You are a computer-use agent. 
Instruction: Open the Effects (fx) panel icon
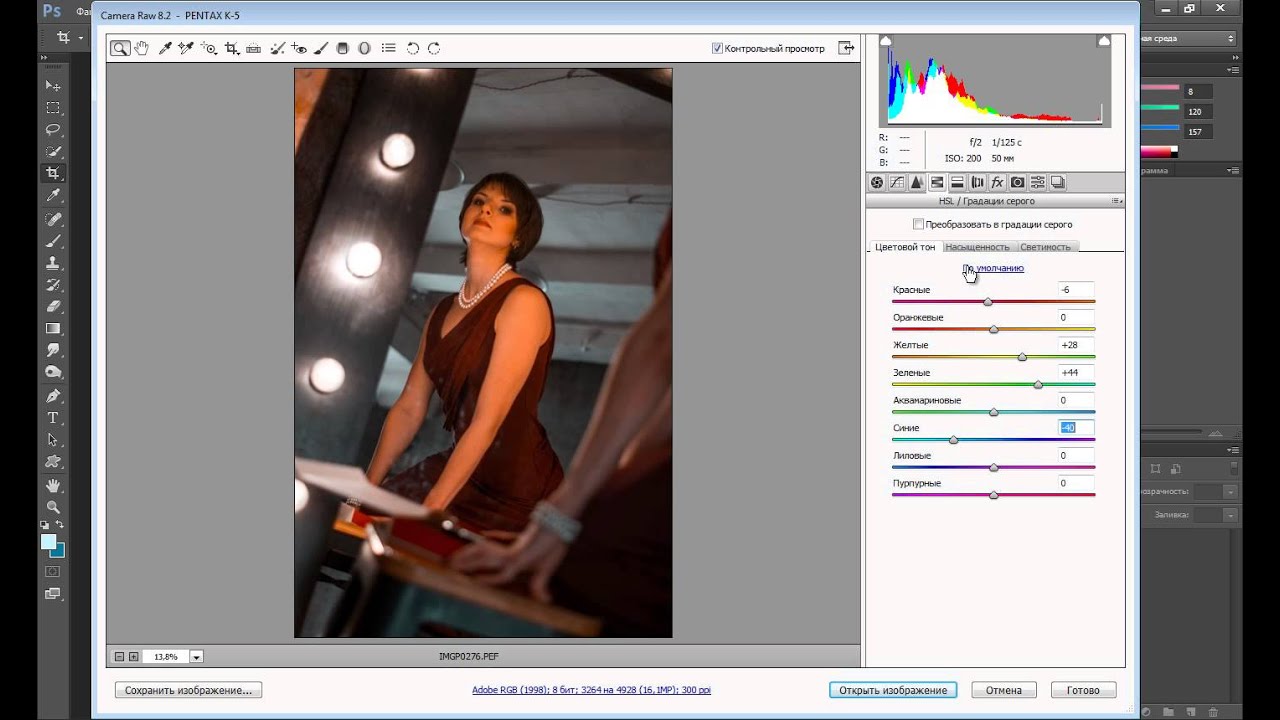pyautogui.click(x=997, y=182)
